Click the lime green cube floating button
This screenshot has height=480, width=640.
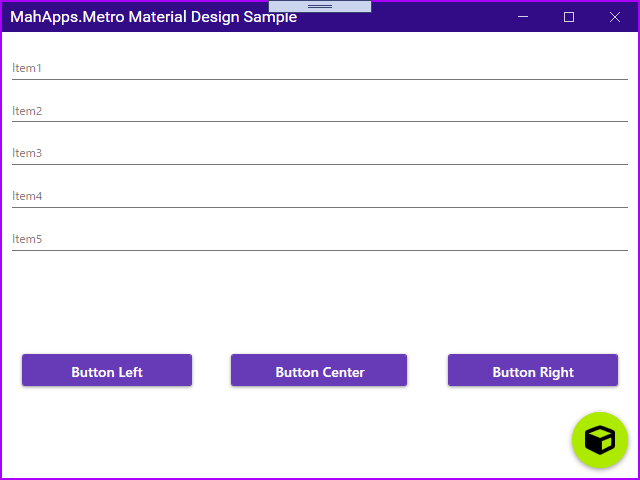600,440
